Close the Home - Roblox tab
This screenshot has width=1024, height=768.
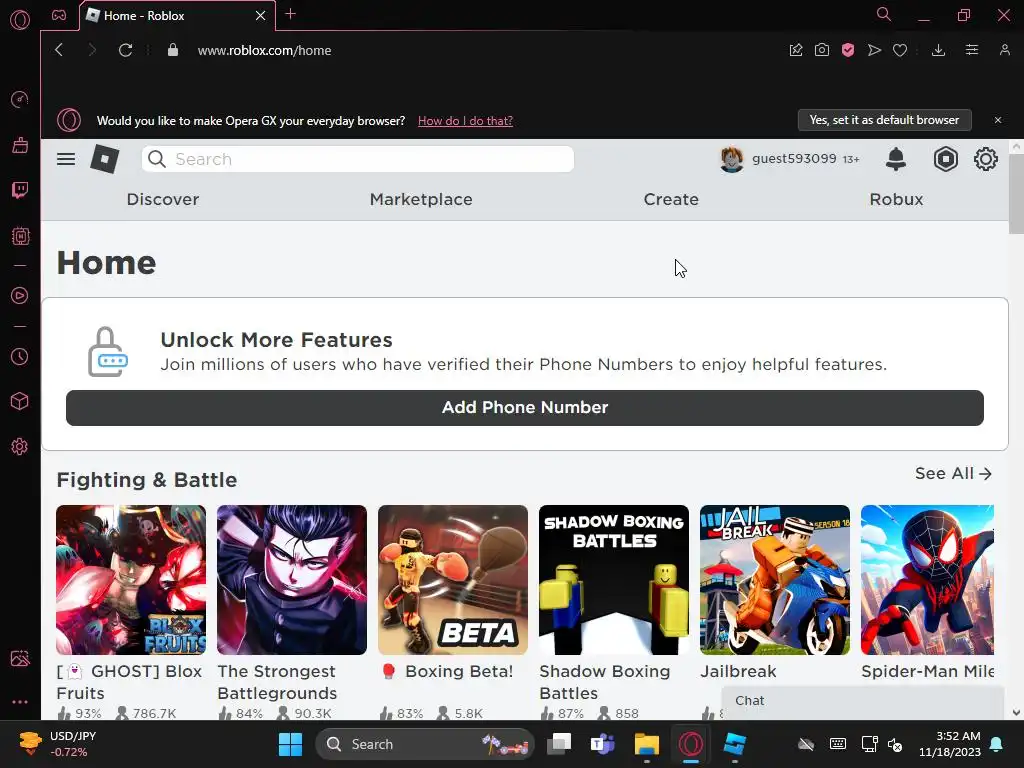tap(261, 16)
